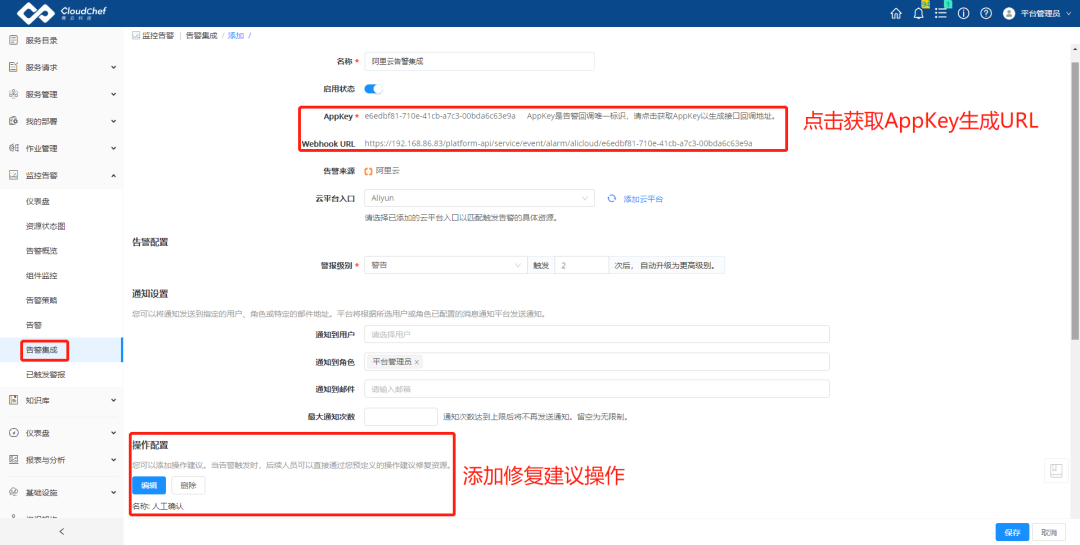The height and width of the screenshot is (545, 1080).
Task: Open the floating book documentation icon
Action: [1055, 471]
